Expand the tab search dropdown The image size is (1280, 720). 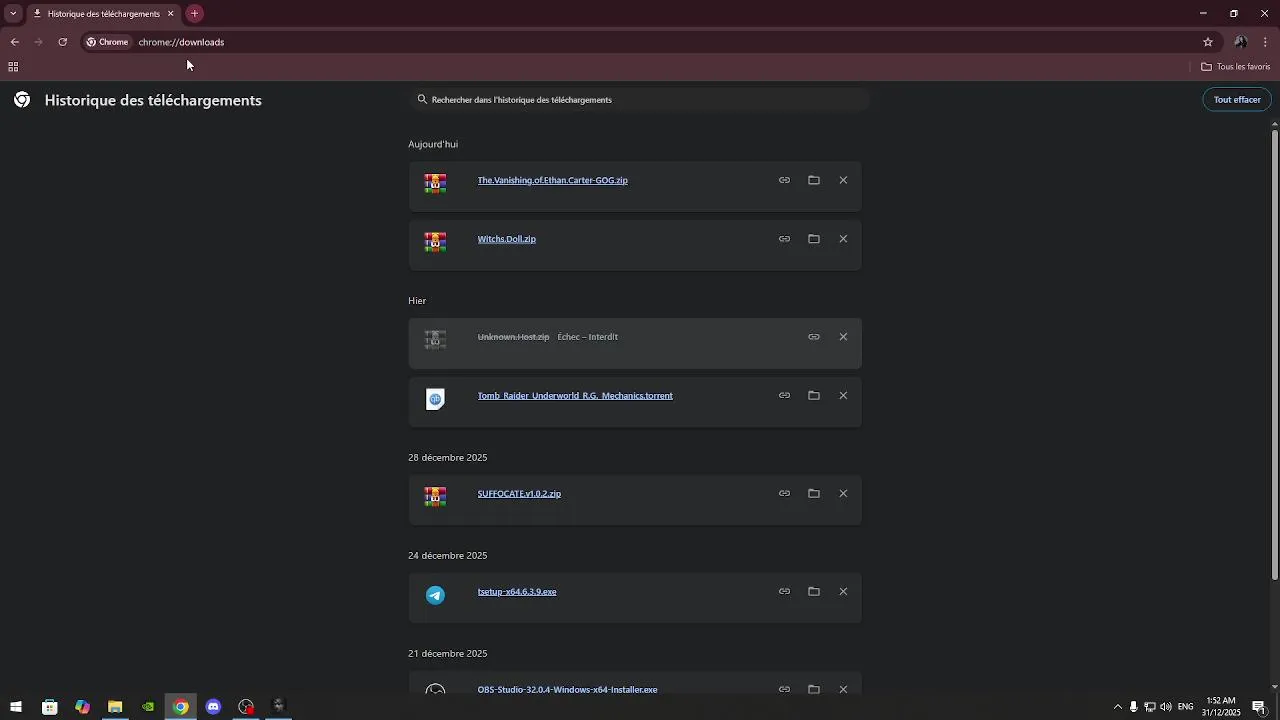[x=13, y=14]
